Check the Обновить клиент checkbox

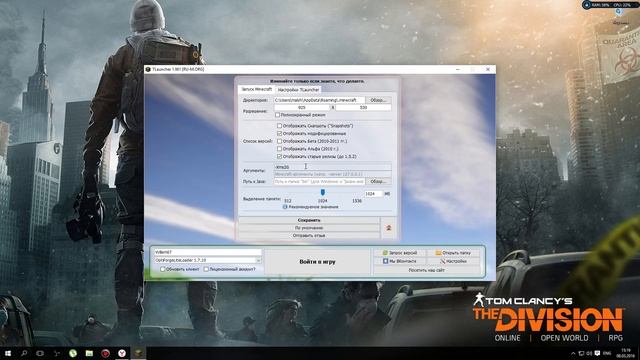click(162, 269)
